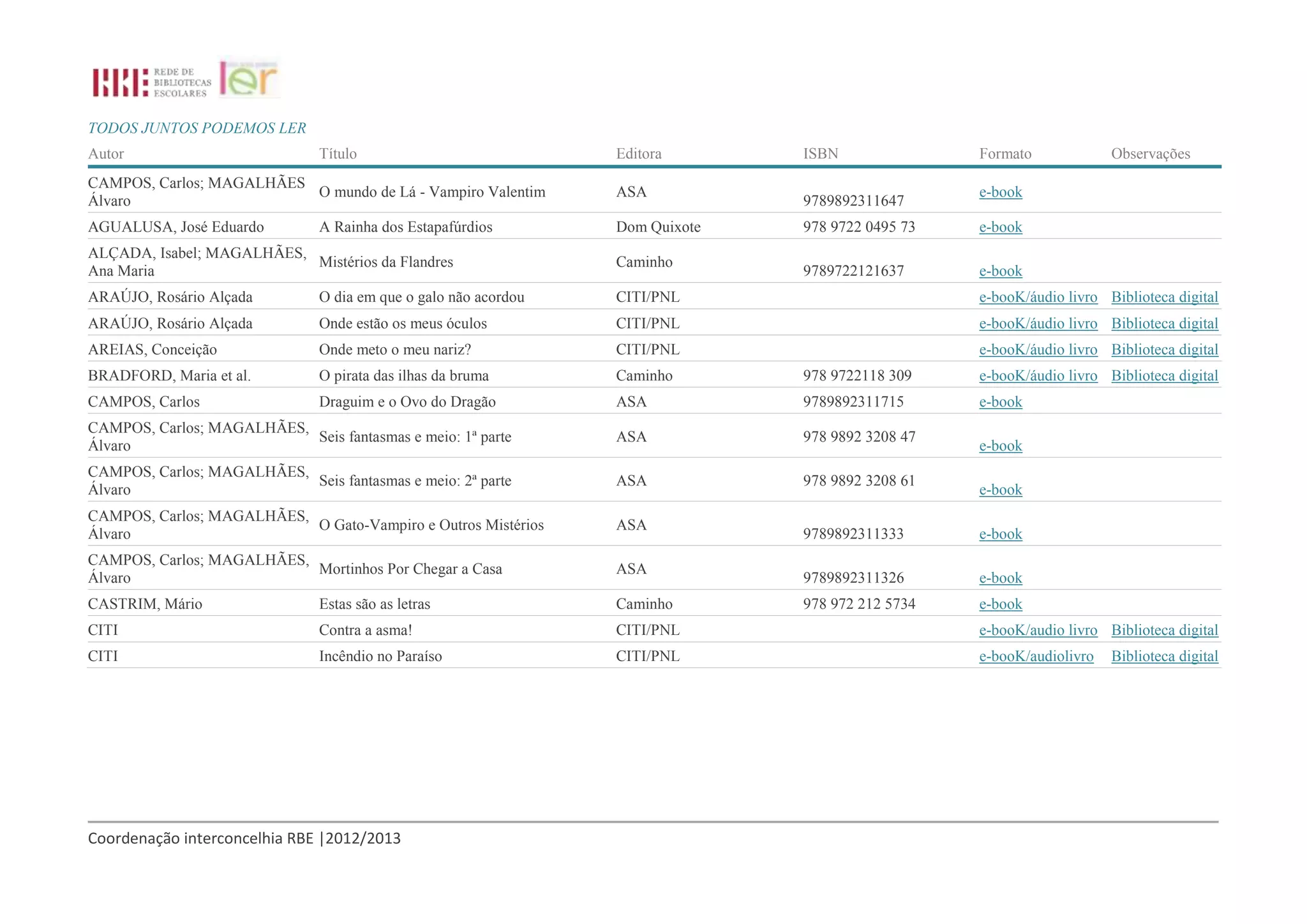The width and height of the screenshot is (1307, 924).
Task: Click the 'TODOS JUNTOS PODEMOS LER' heading
Action: pos(197,128)
